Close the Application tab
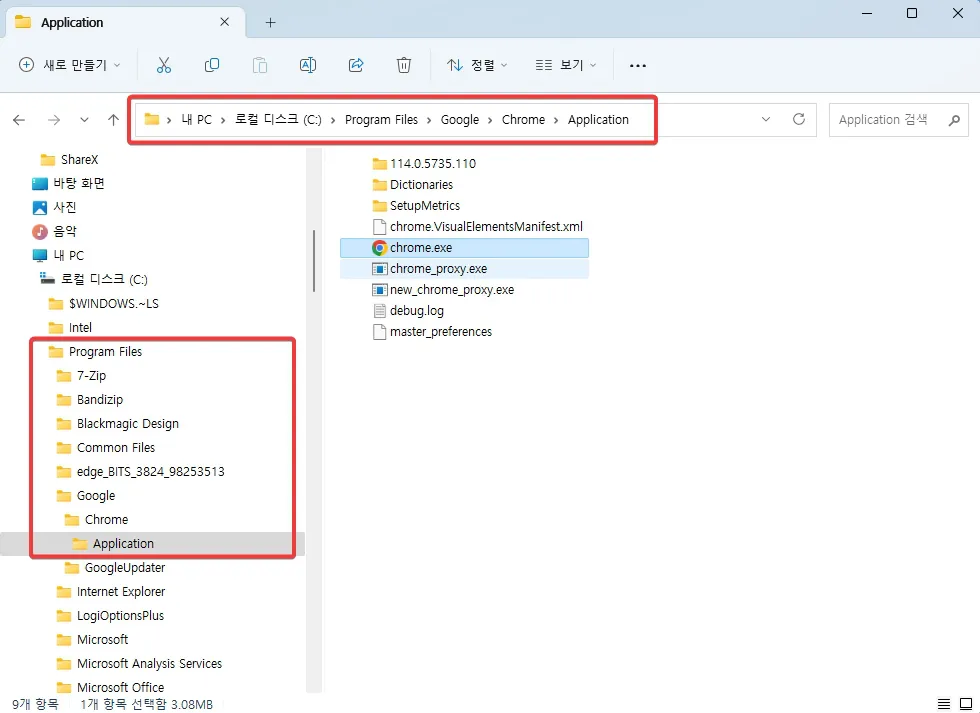Image resolution: width=980 pixels, height=713 pixels. tap(224, 22)
